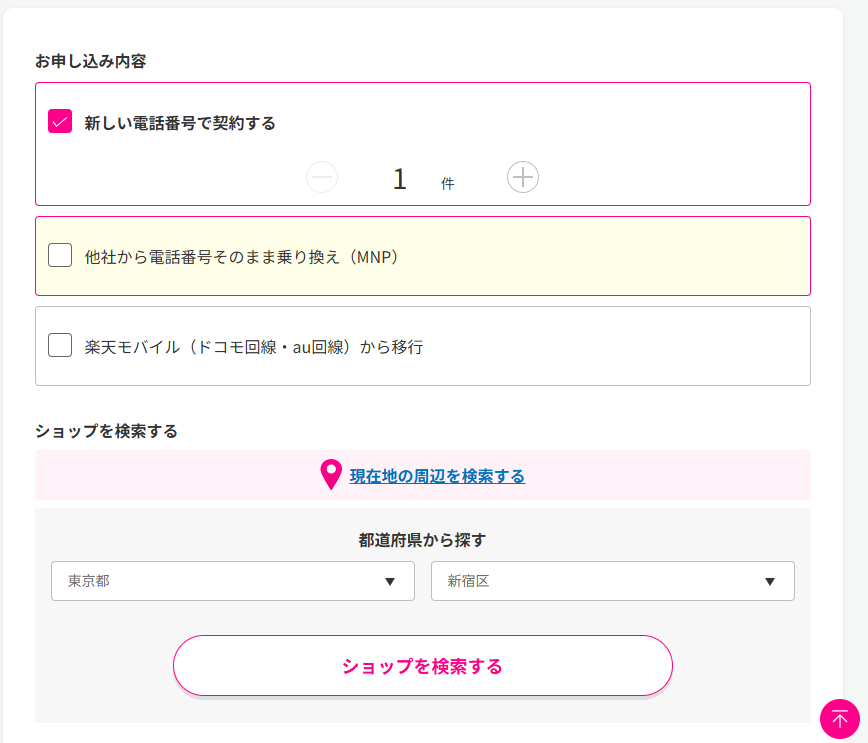This screenshot has width=868, height=743.
Task: Click the お申し込み内容 section heading
Action: (x=91, y=61)
